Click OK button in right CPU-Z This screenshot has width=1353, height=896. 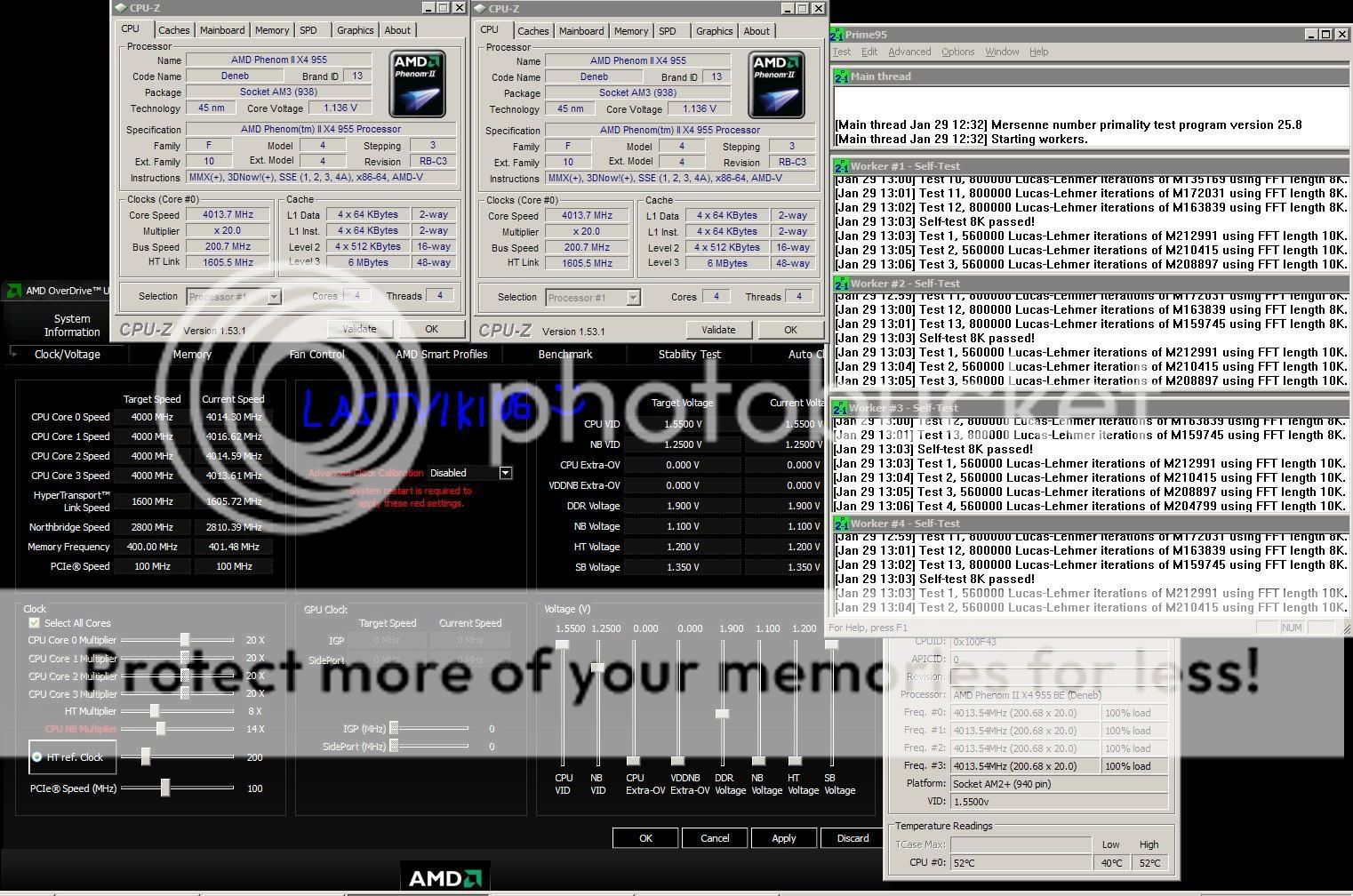pyautogui.click(x=790, y=330)
